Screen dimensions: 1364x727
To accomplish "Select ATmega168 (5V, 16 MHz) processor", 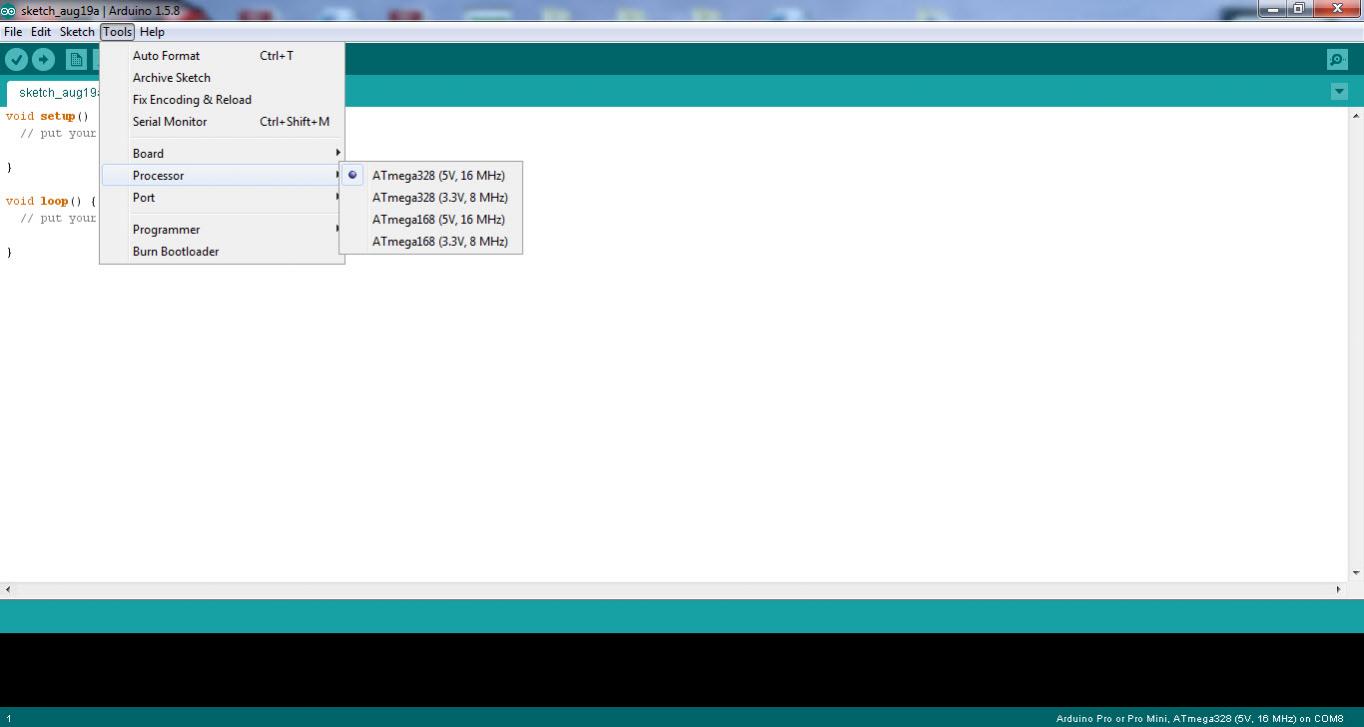I will point(438,220).
